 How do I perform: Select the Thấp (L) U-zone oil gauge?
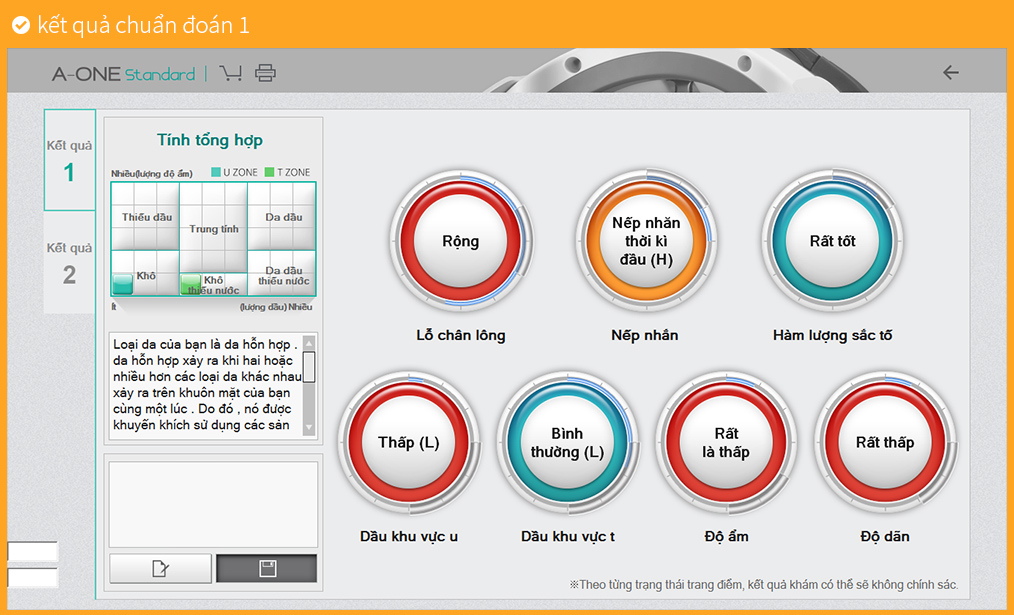point(409,443)
